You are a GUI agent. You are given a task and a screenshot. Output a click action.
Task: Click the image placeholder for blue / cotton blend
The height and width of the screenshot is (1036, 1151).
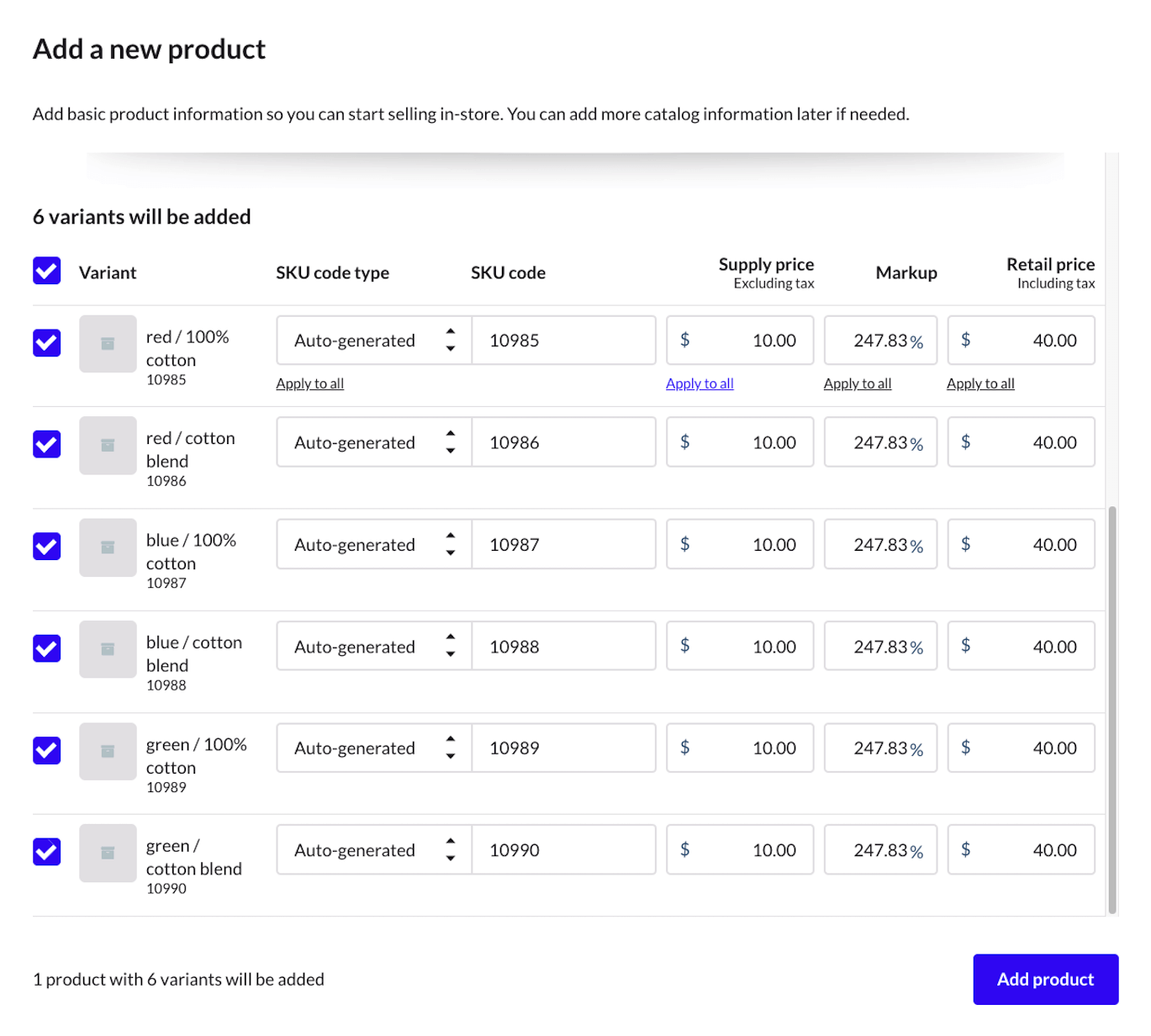[x=107, y=649]
